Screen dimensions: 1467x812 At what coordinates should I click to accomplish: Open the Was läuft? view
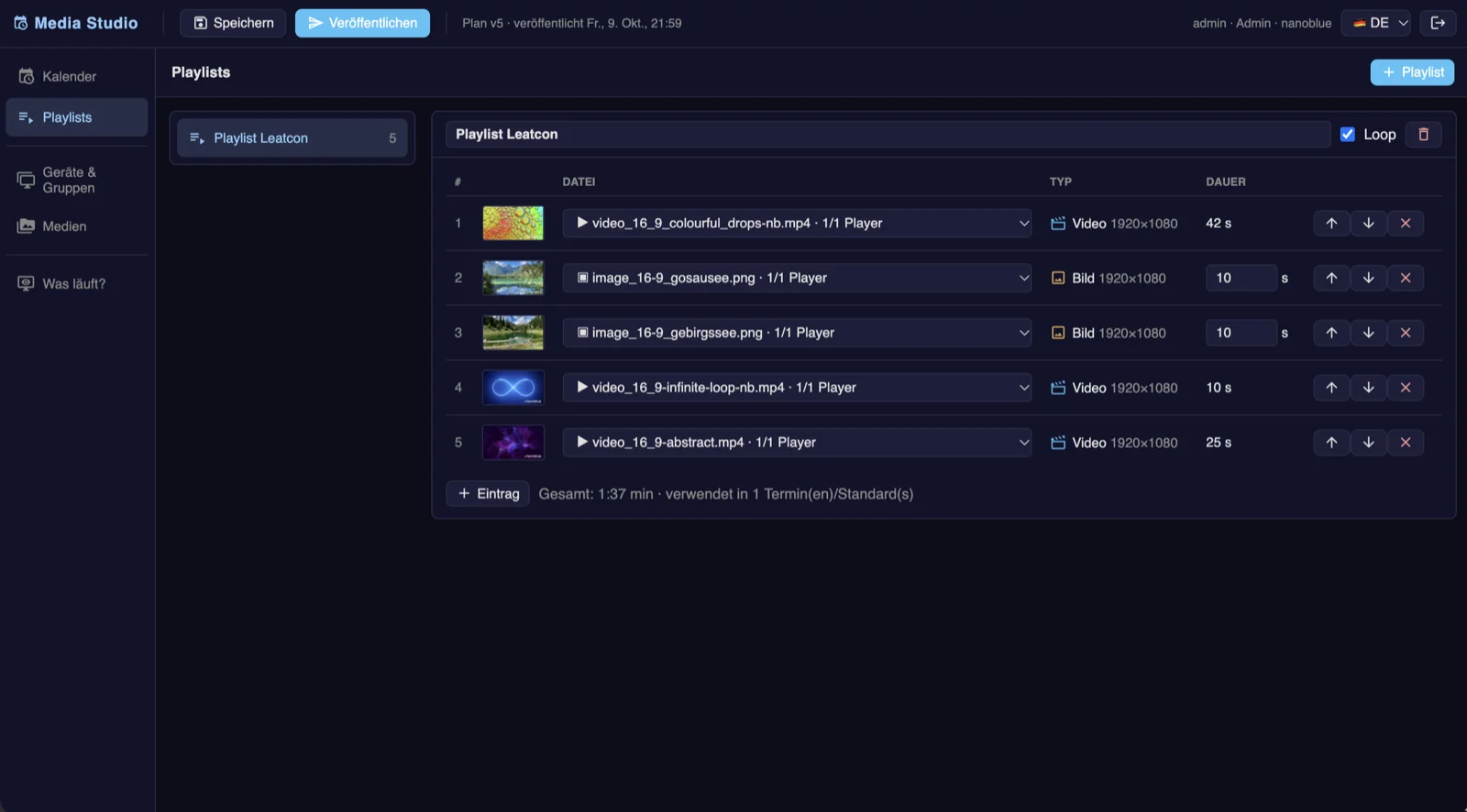pyautogui.click(x=77, y=284)
